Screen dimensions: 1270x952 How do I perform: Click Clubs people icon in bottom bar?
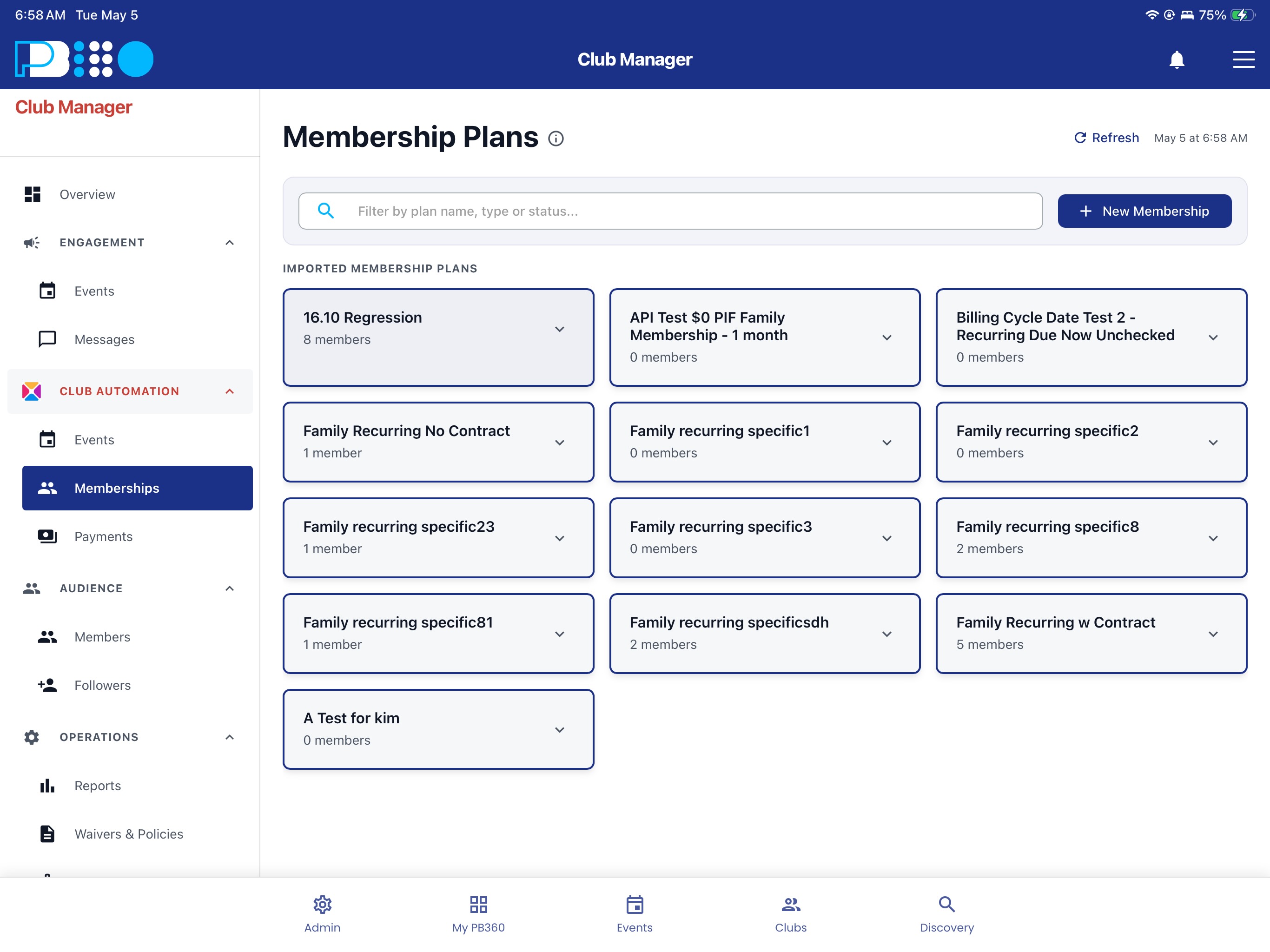[791, 904]
